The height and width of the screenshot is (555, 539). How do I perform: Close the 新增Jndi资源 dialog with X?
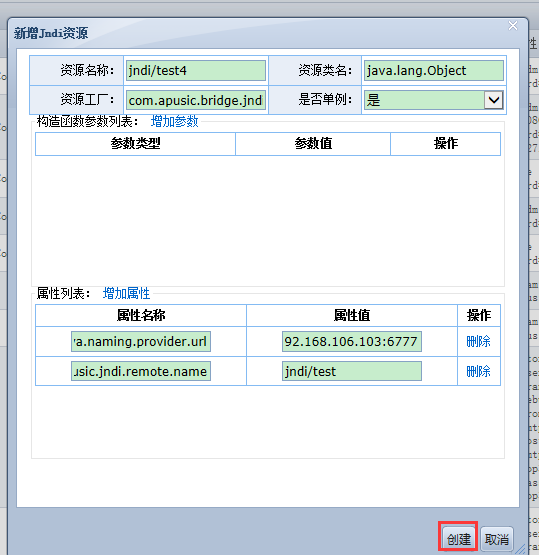[x=513, y=26]
